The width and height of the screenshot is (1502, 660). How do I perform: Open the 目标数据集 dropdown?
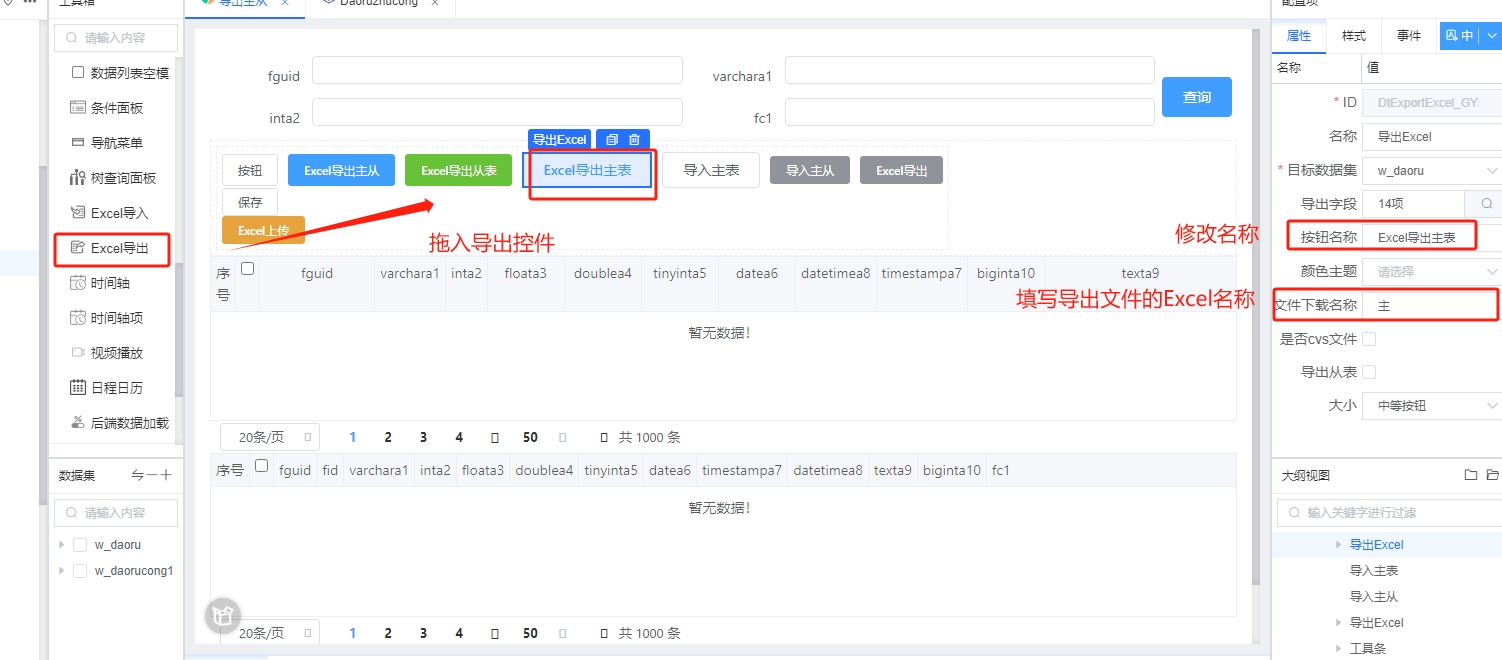click(1430, 171)
